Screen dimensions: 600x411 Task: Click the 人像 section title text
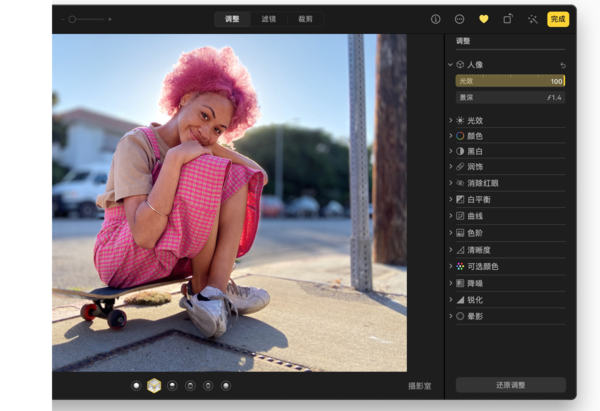click(475, 65)
